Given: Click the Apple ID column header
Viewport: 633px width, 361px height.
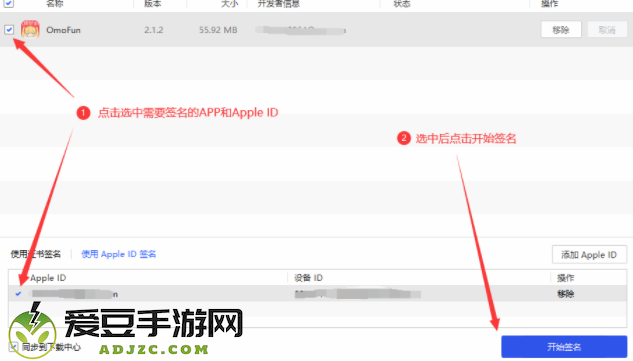Looking at the screenshot, I should [x=48, y=278].
